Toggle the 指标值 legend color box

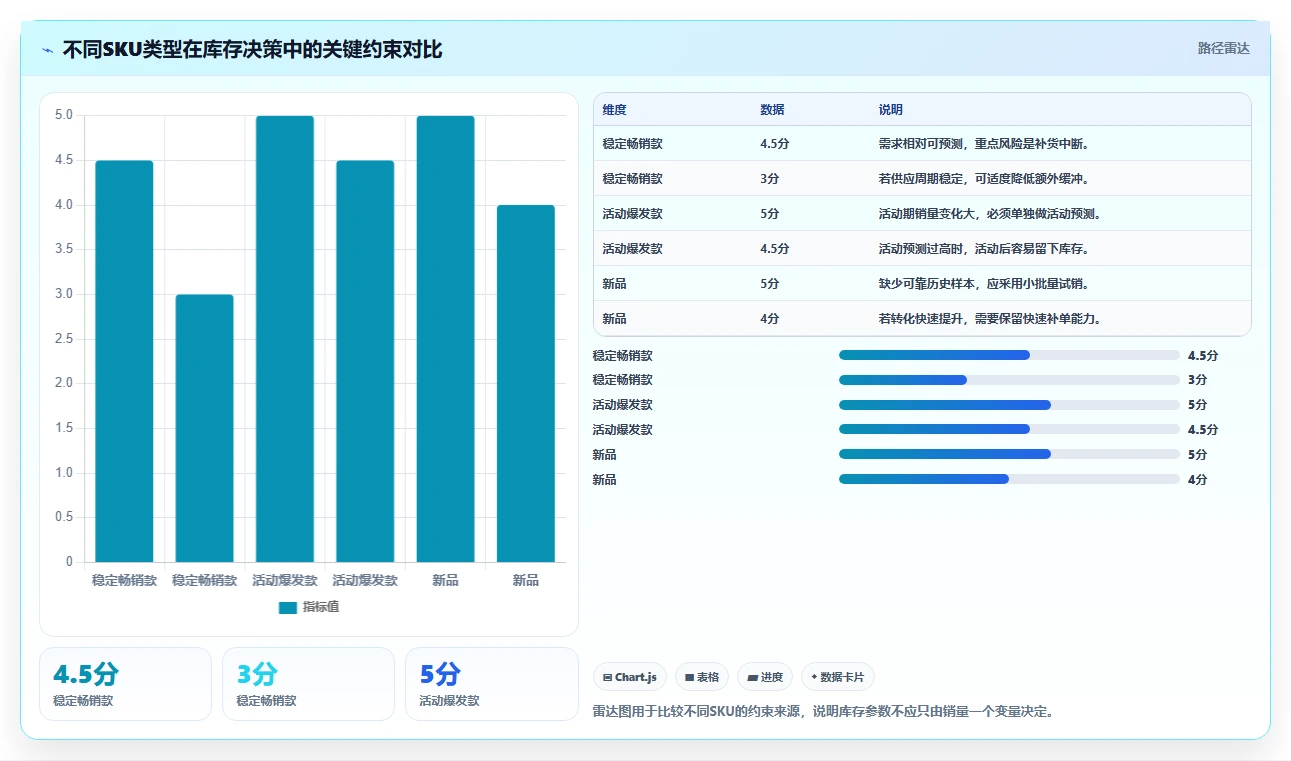(288, 607)
